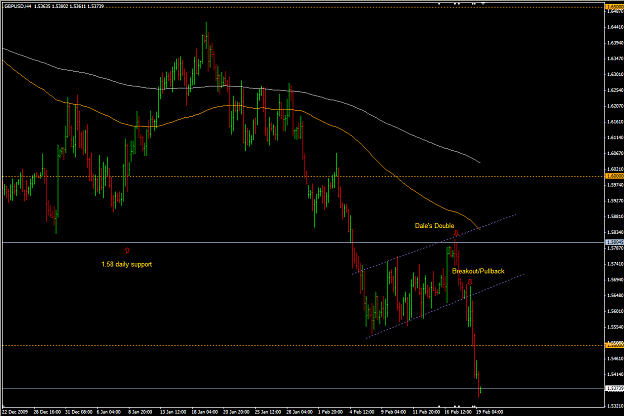
Task: Click the '11 Feb 20:00' time label
Action: tap(426, 411)
